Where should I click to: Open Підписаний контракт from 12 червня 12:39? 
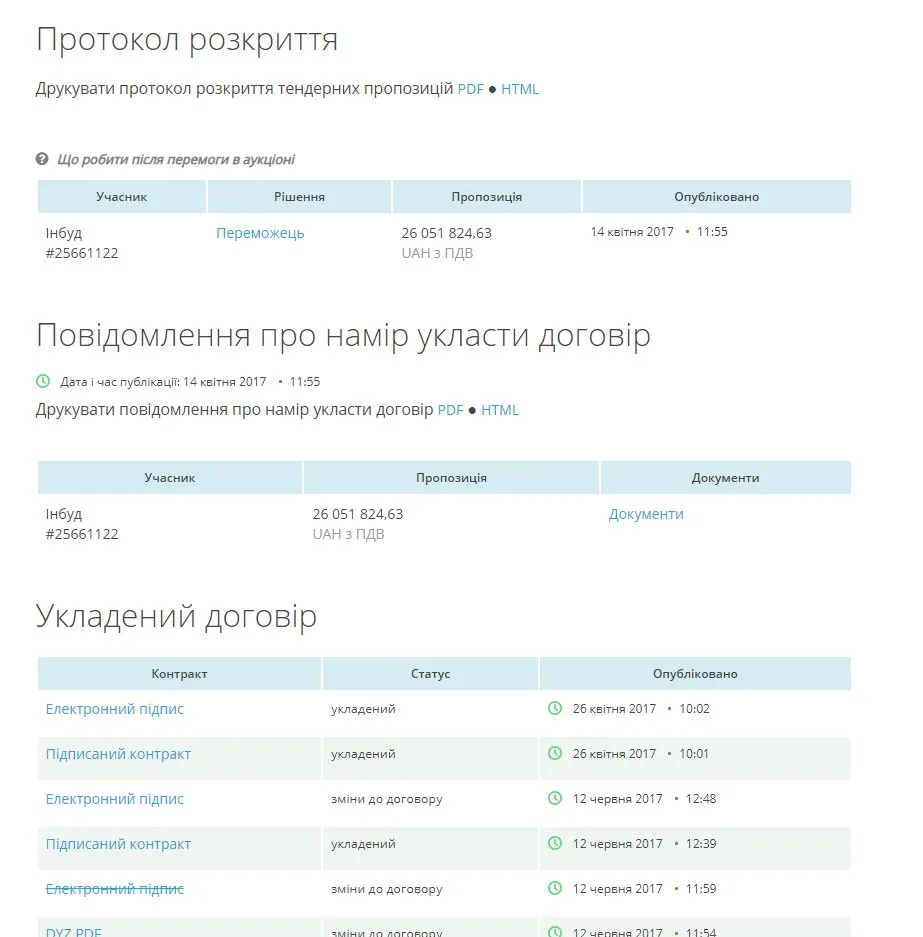coord(118,844)
